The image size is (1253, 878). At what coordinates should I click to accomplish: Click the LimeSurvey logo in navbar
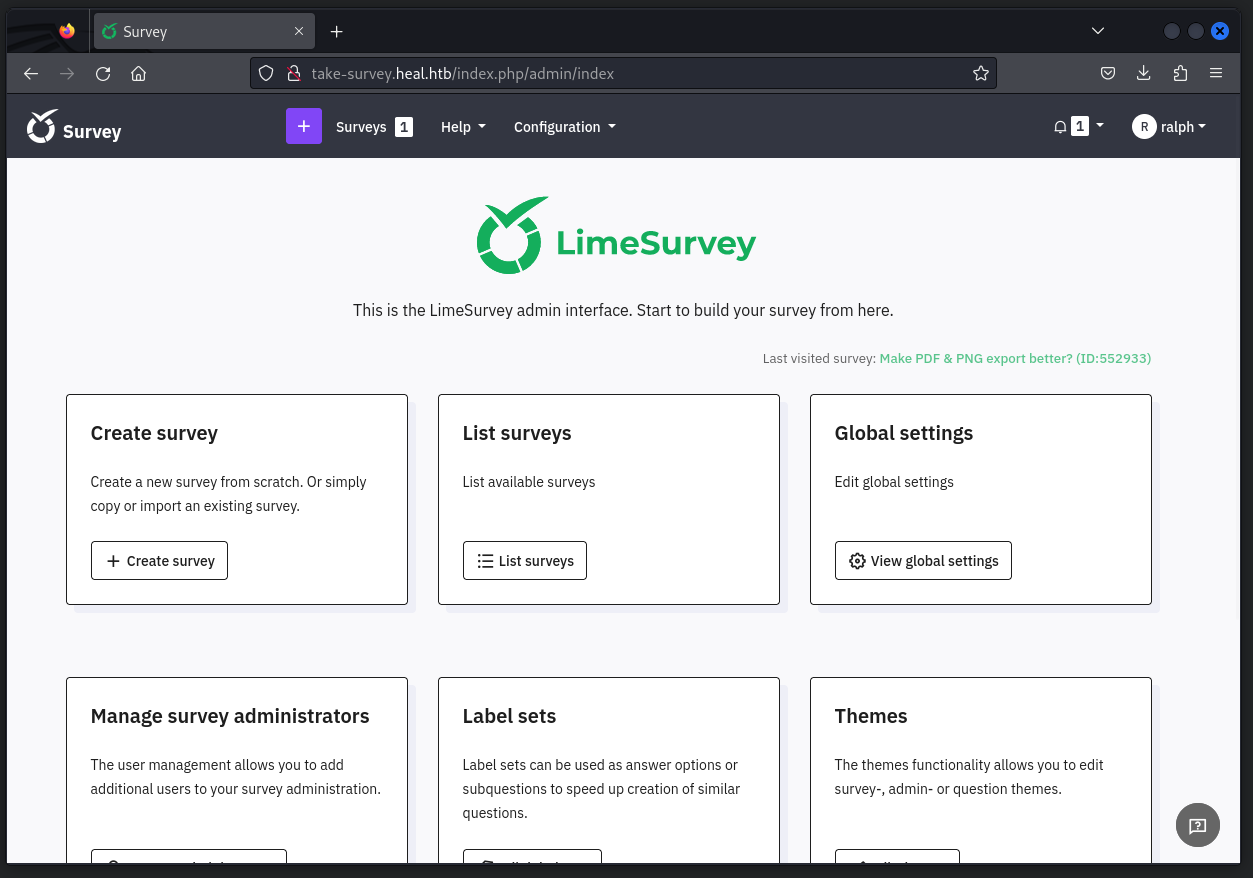pos(73,128)
